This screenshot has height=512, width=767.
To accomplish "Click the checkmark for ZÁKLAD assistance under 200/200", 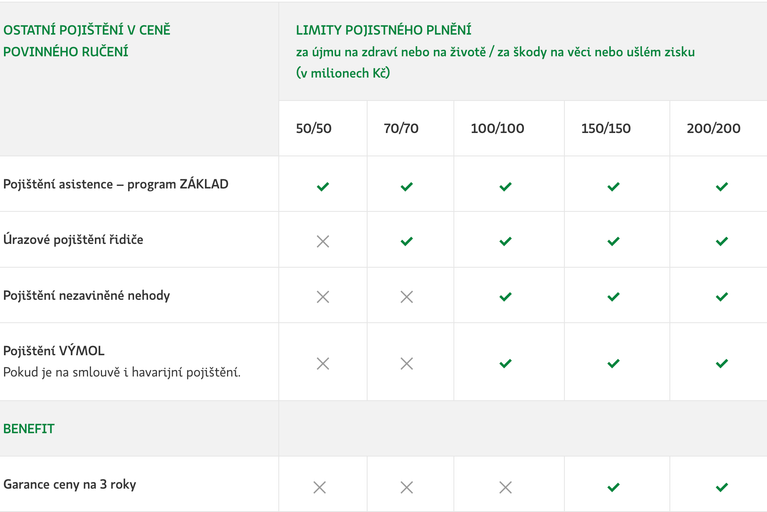I will pyautogui.click(x=722, y=186).
